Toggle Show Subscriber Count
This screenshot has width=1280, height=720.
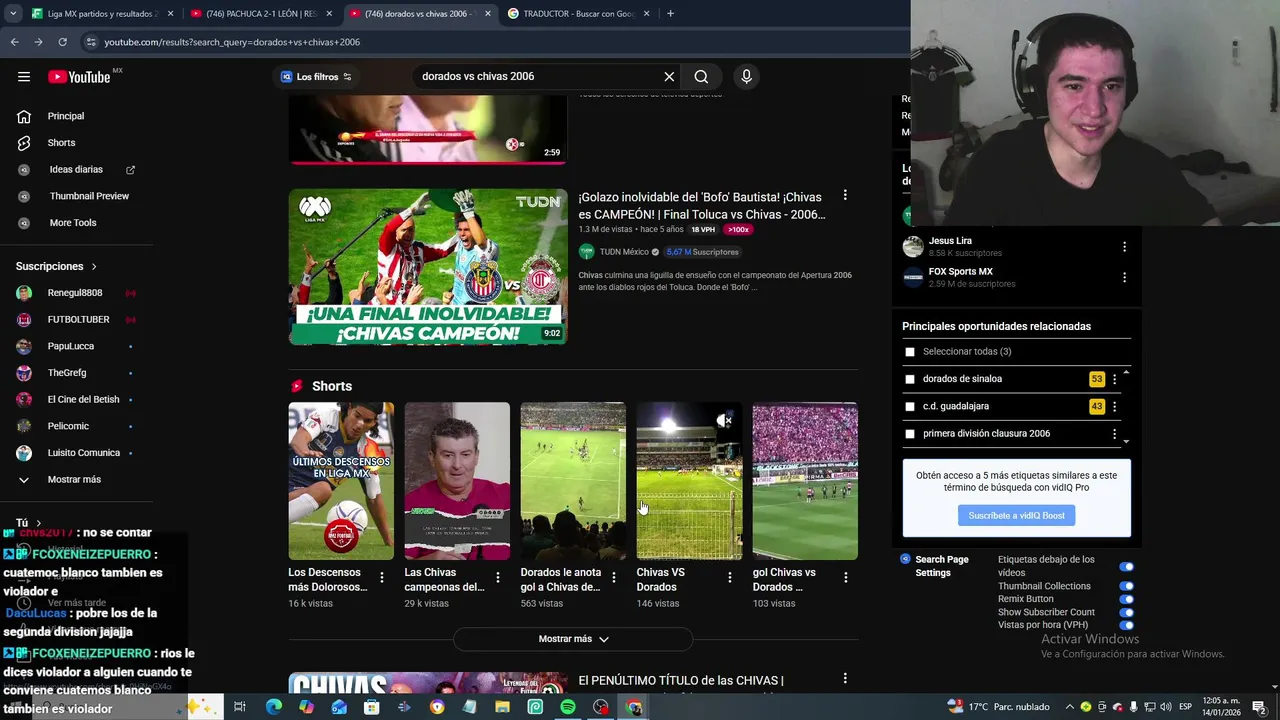pos(1126,612)
